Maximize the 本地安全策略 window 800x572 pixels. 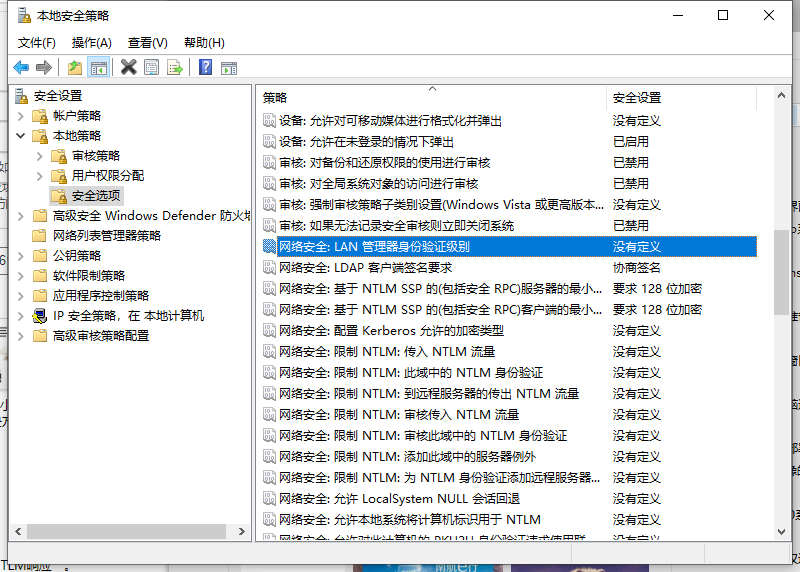tap(723, 15)
